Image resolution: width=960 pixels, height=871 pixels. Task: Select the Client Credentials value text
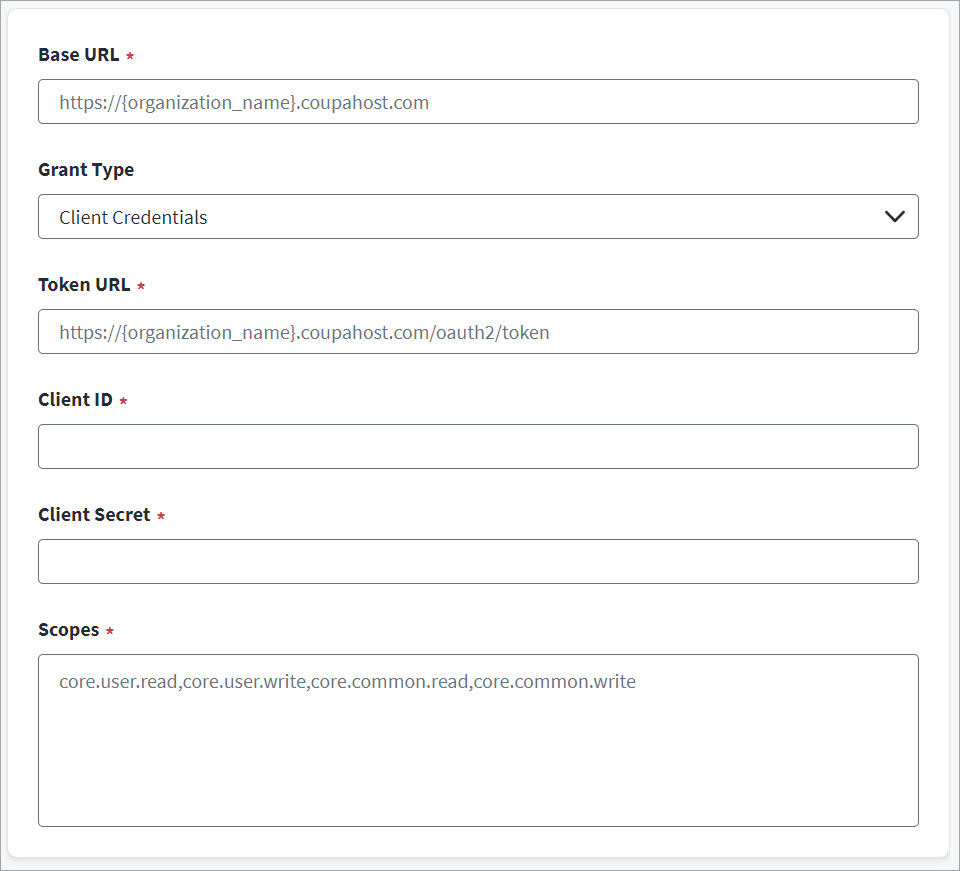(133, 217)
